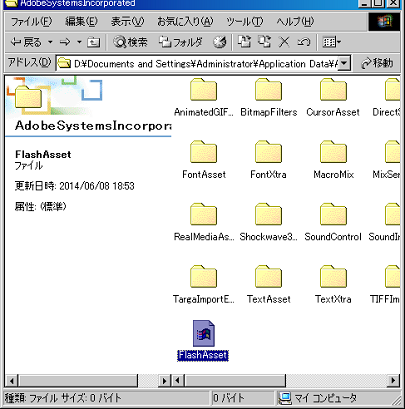This screenshot has width=405, height=409.
Task: Click the 移動 (Go) button
Action: [x=377, y=63]
